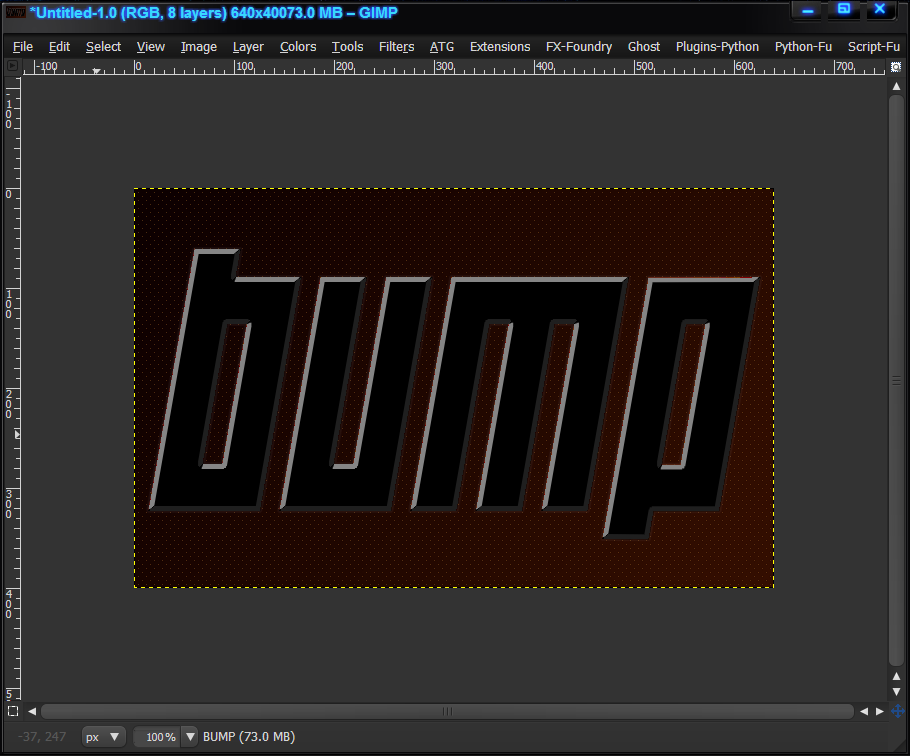The height and width of the screenshot is (756, 910).
Task: Expand the unit selector next to the coordinates display
Action: coord(103,736)
